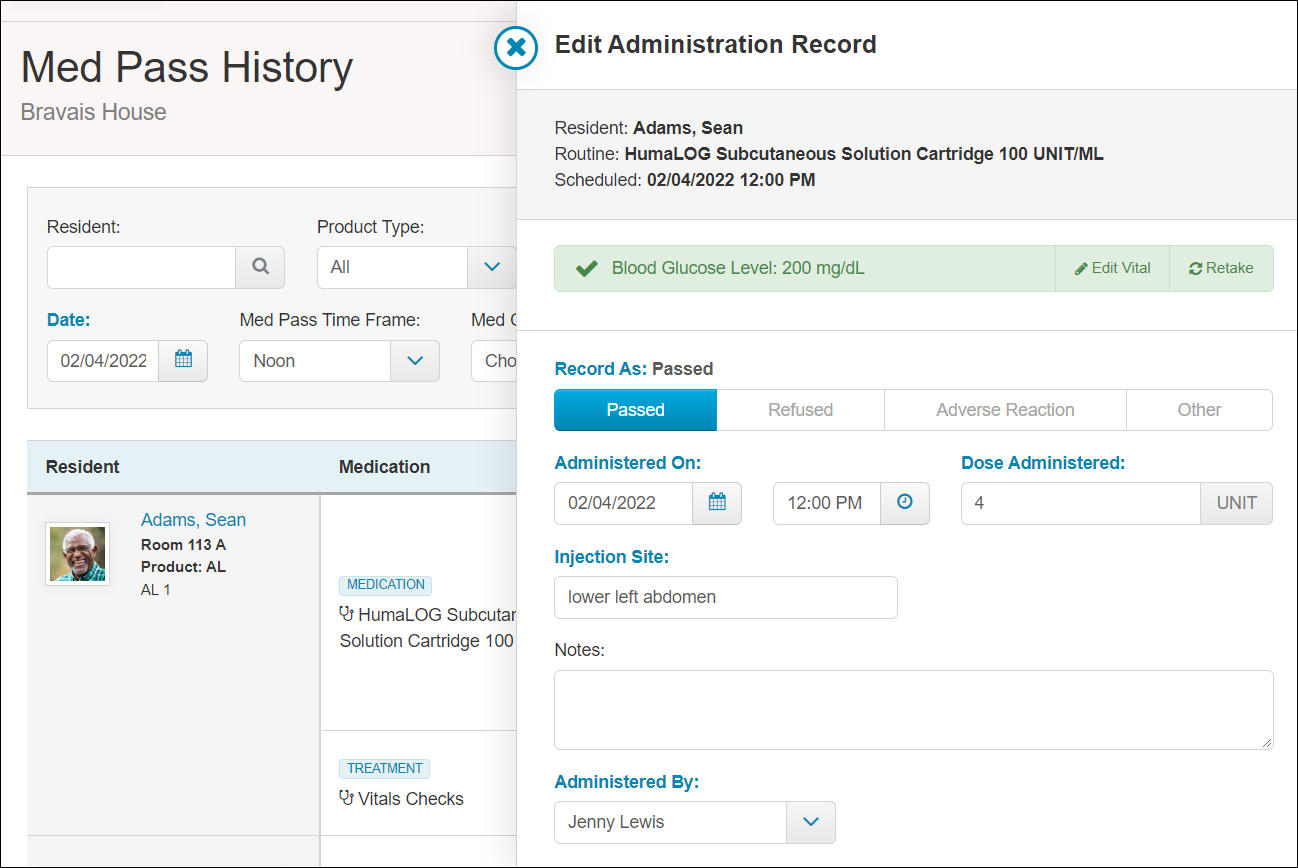Open the calendar picker for Administered On date
The height and width of the screenshot is (868, 1298).
(716, 503)
